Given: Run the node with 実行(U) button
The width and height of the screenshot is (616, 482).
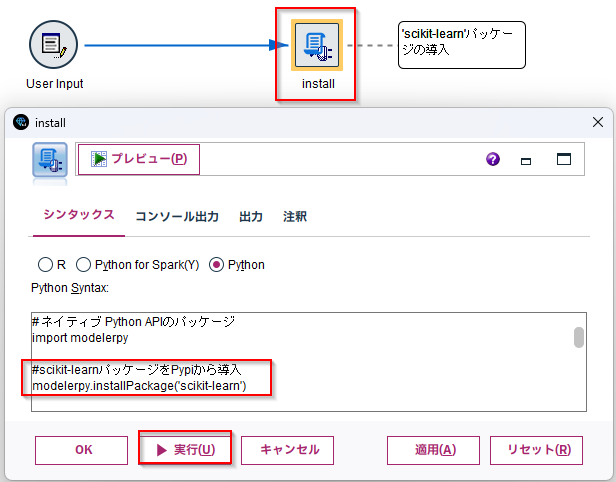Looking at the screenshot, I should [185, 449].
